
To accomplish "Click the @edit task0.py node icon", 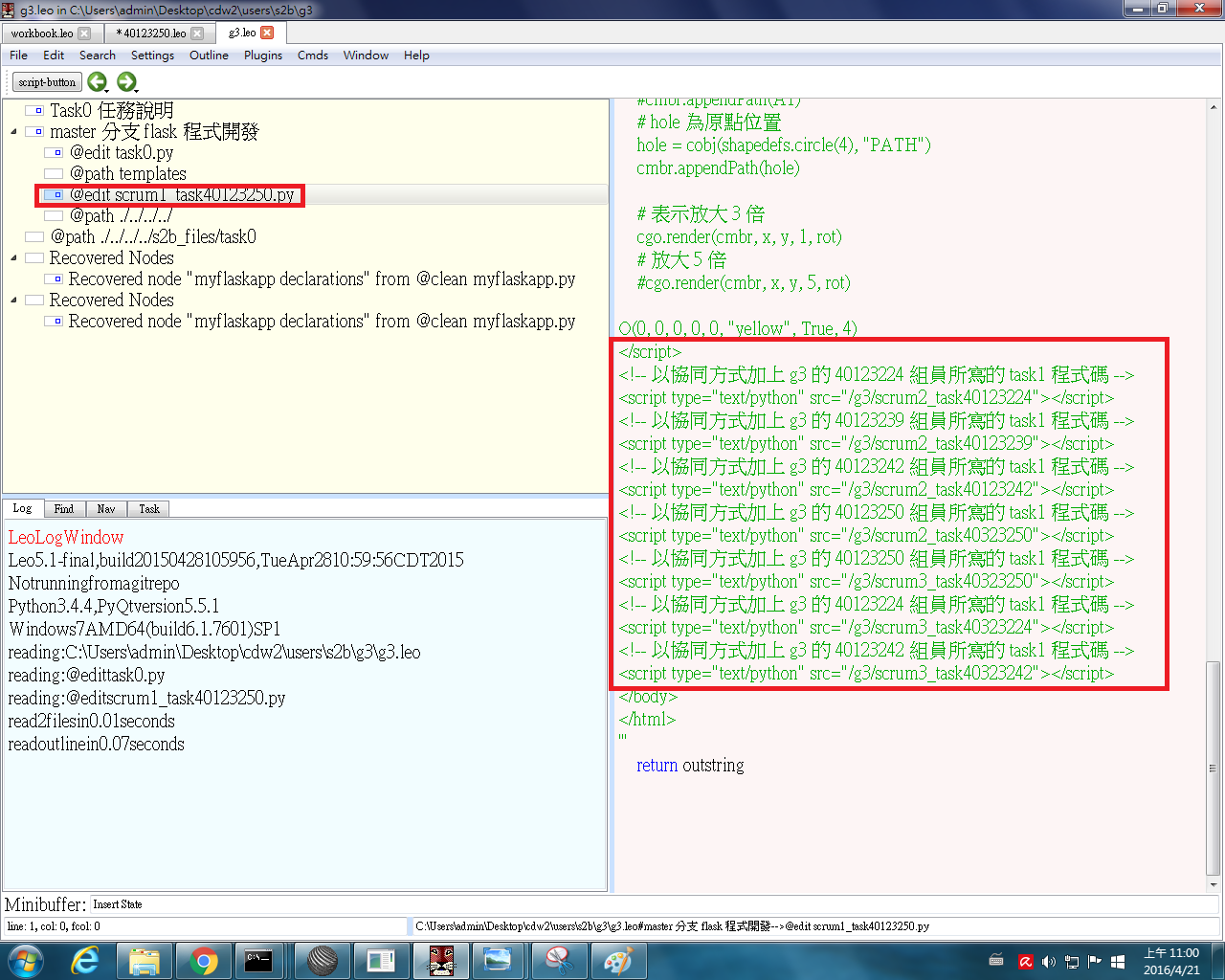I will 54,153.
